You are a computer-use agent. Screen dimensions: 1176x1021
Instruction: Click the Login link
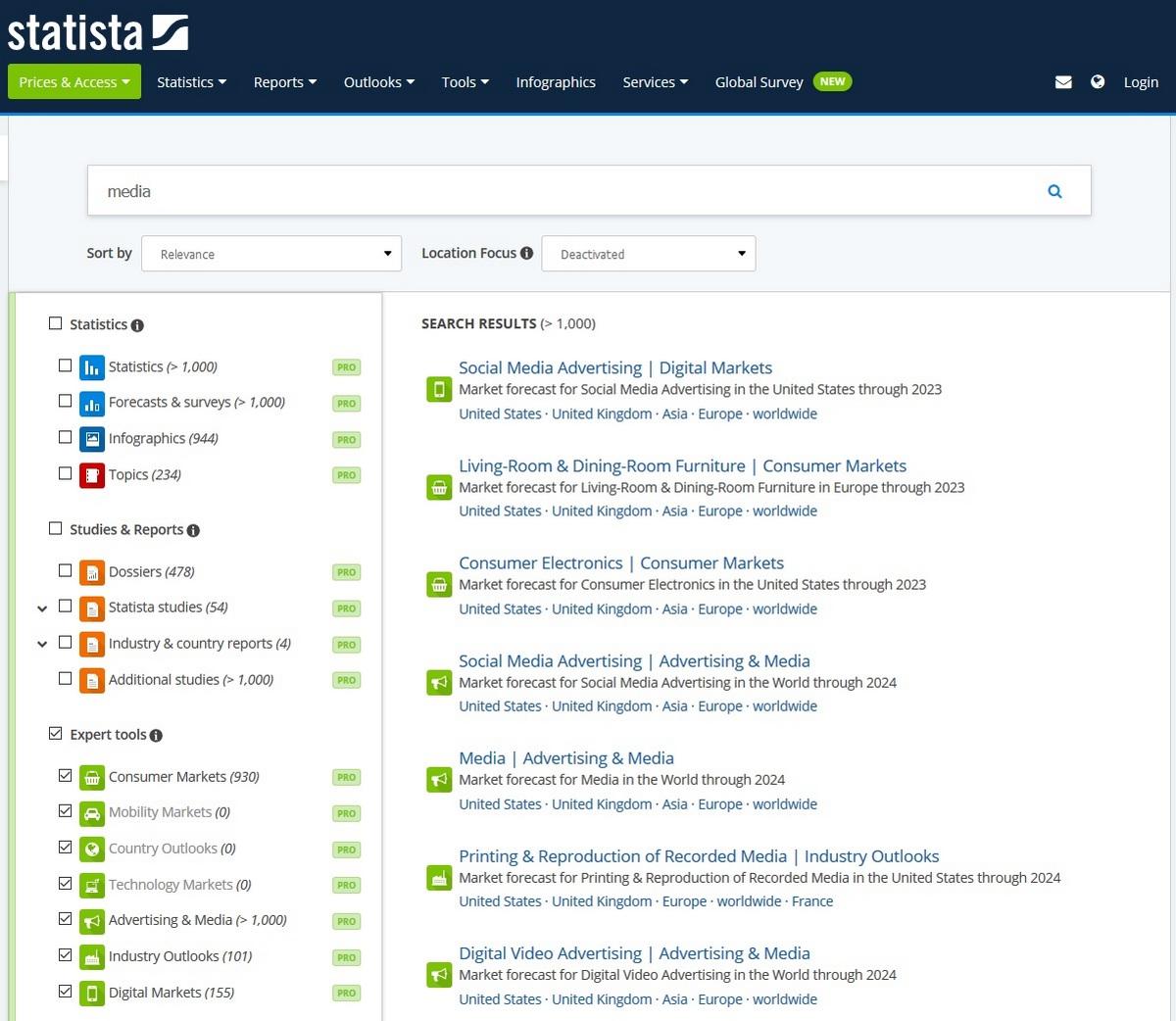[x=1141, y=82]
